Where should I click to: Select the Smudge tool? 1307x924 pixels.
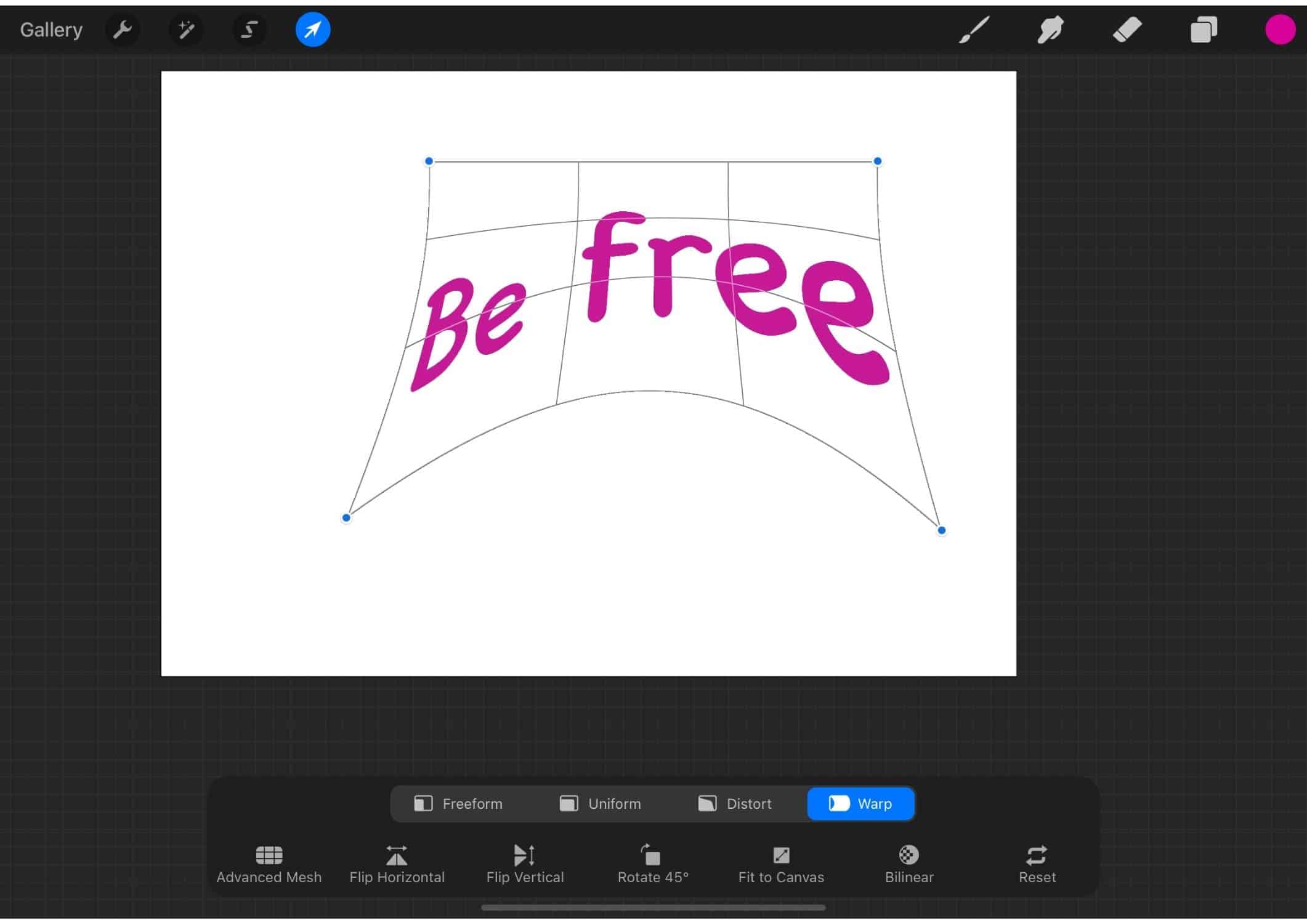click(1050, 29)
